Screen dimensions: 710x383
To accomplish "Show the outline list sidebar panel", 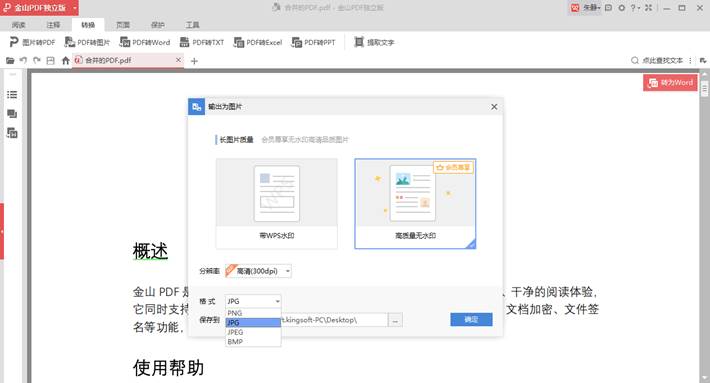I will tap(12, 95).
